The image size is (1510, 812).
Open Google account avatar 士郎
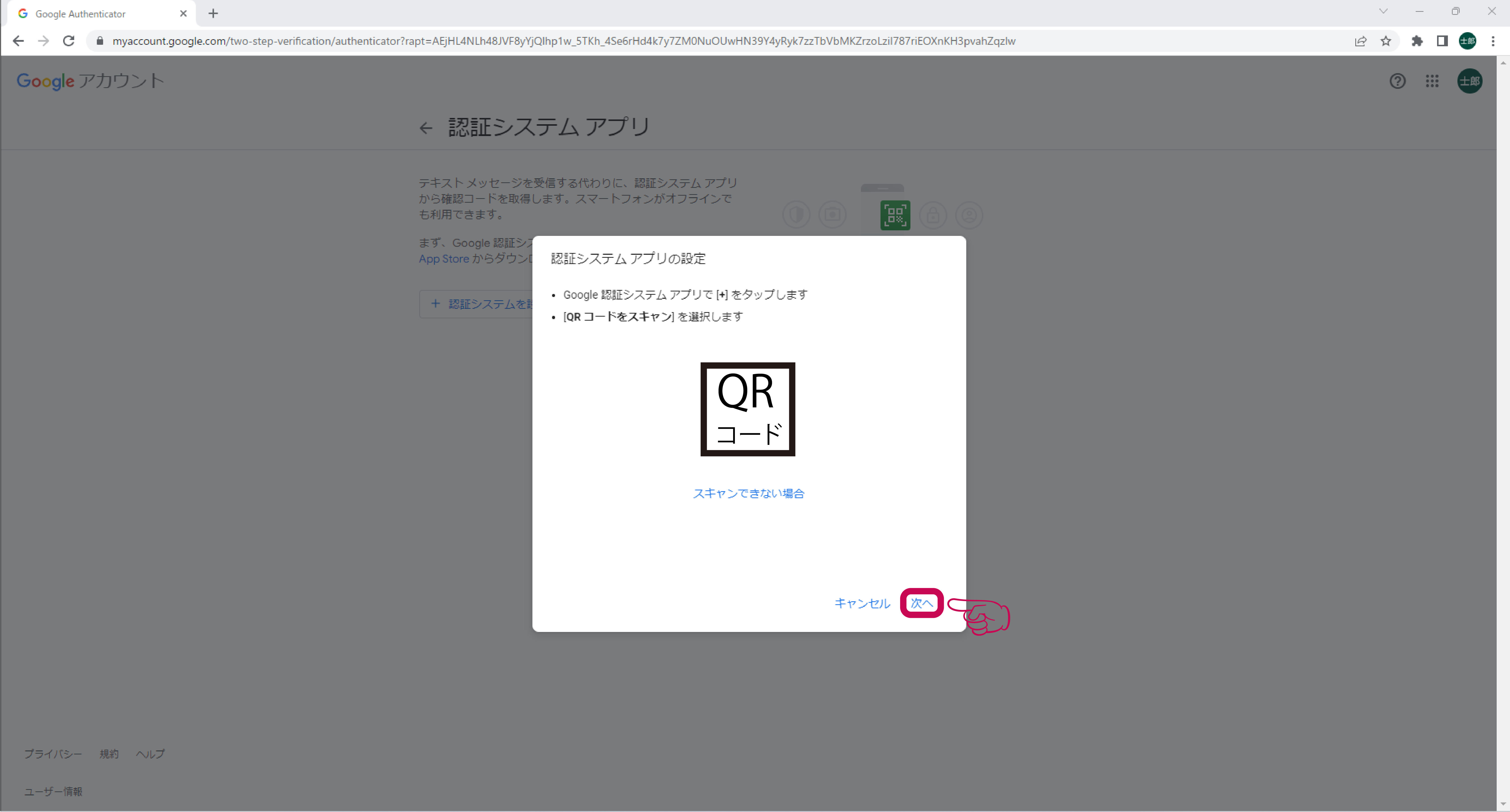click(1470, 81)
